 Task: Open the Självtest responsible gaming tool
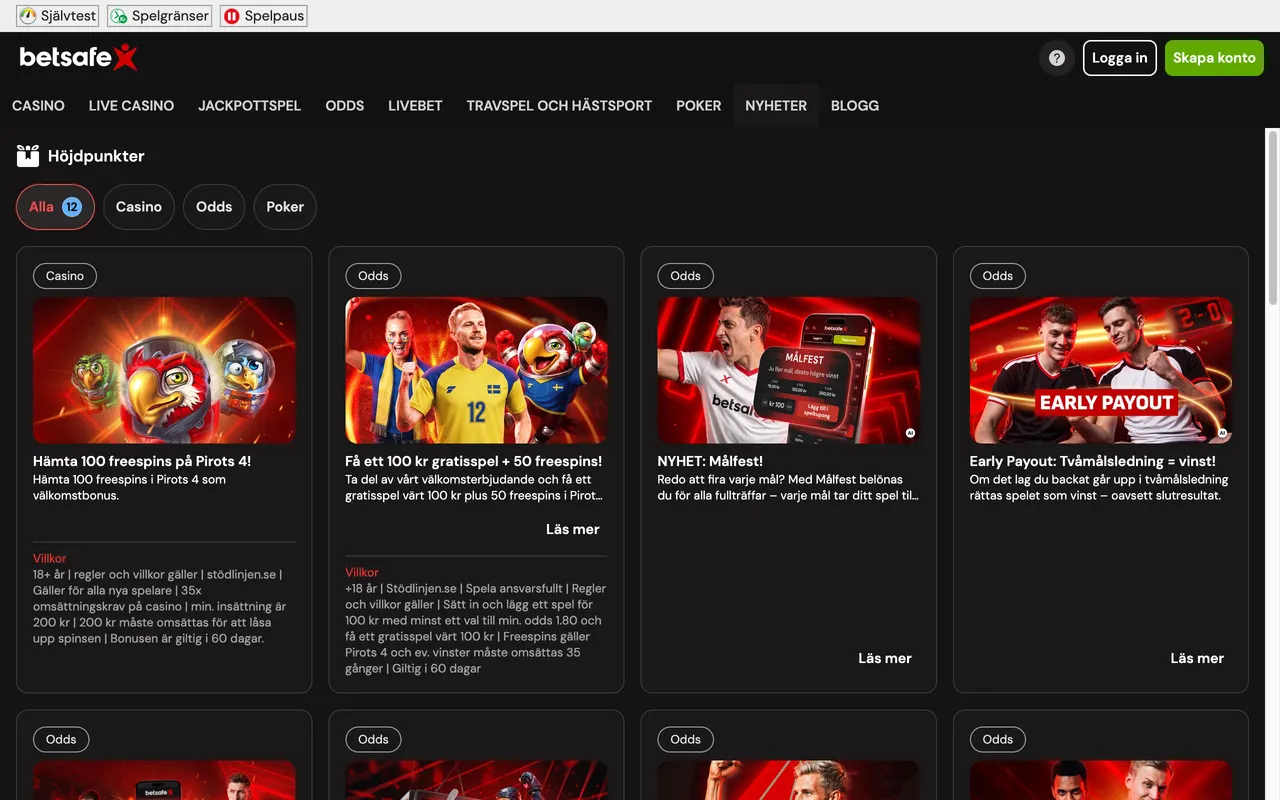click(58, 16)
